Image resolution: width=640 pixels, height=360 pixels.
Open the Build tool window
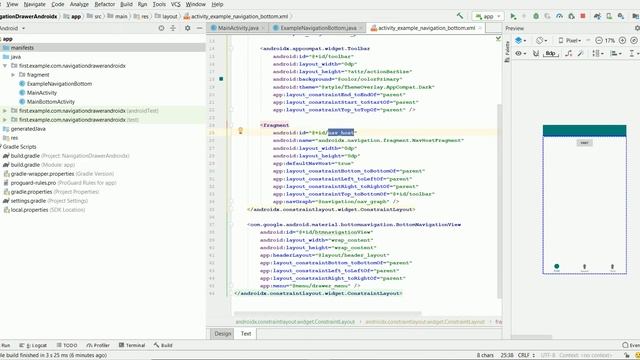click(163, 345)
